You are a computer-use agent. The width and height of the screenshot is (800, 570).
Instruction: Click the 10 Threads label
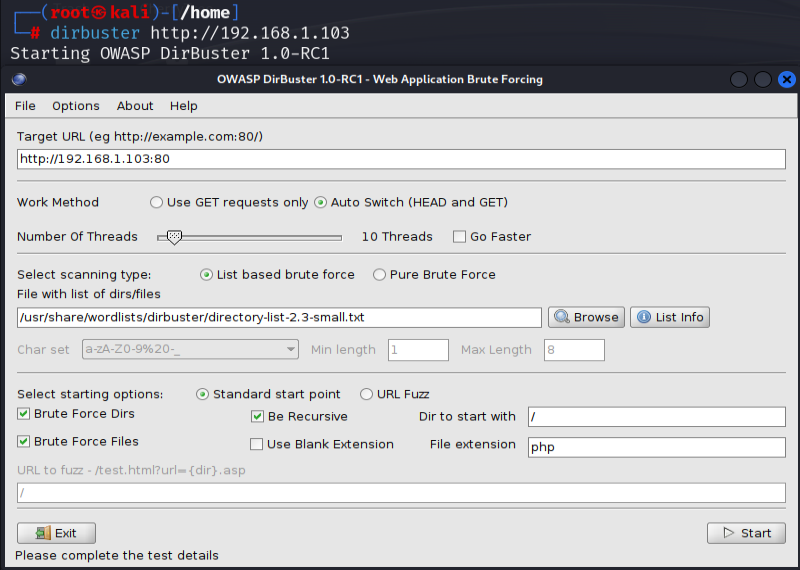pos(397,237)
